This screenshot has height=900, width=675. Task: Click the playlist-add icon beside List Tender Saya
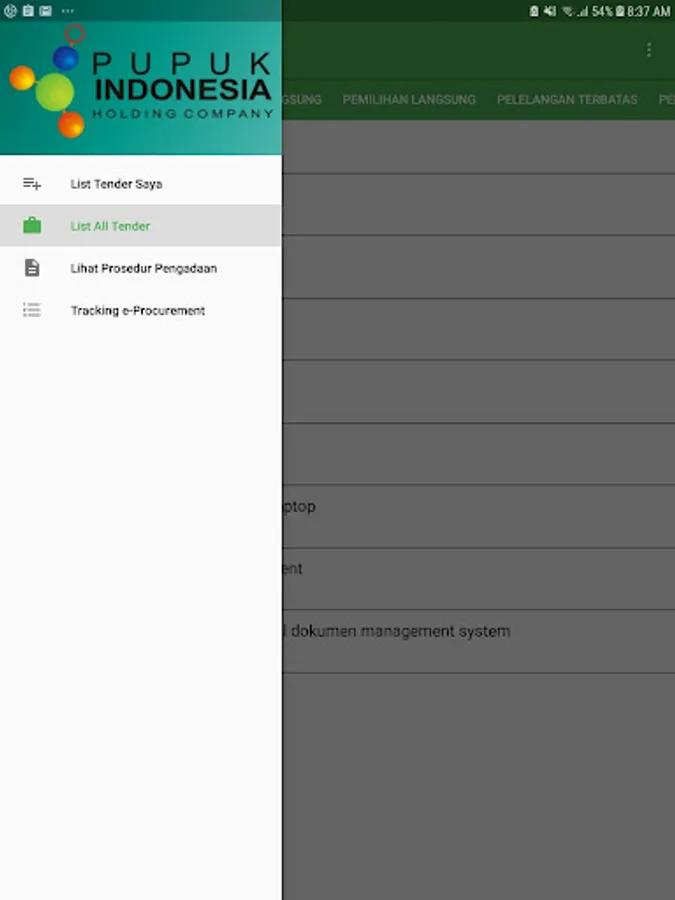32,184
